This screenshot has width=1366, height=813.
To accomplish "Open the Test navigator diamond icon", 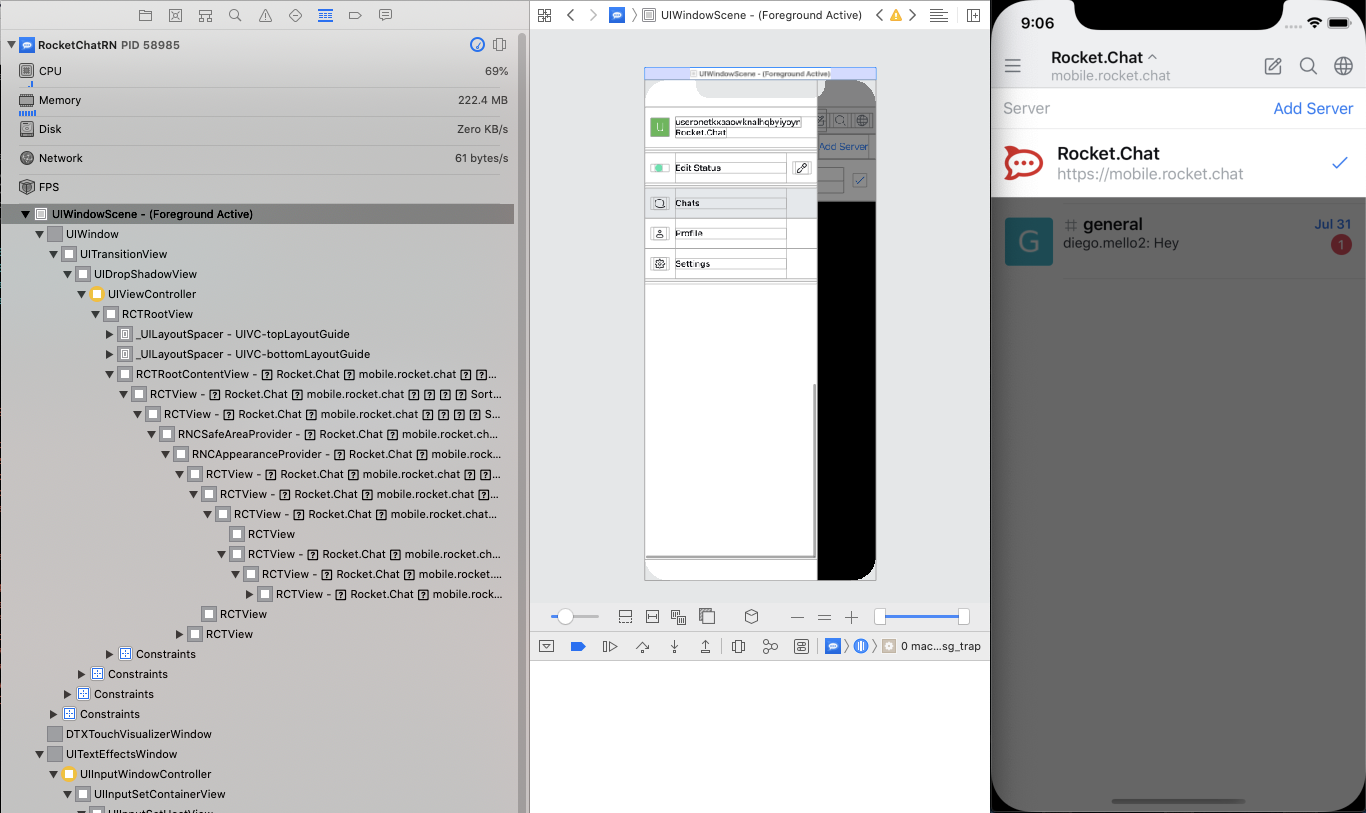I will pos(295,16).
